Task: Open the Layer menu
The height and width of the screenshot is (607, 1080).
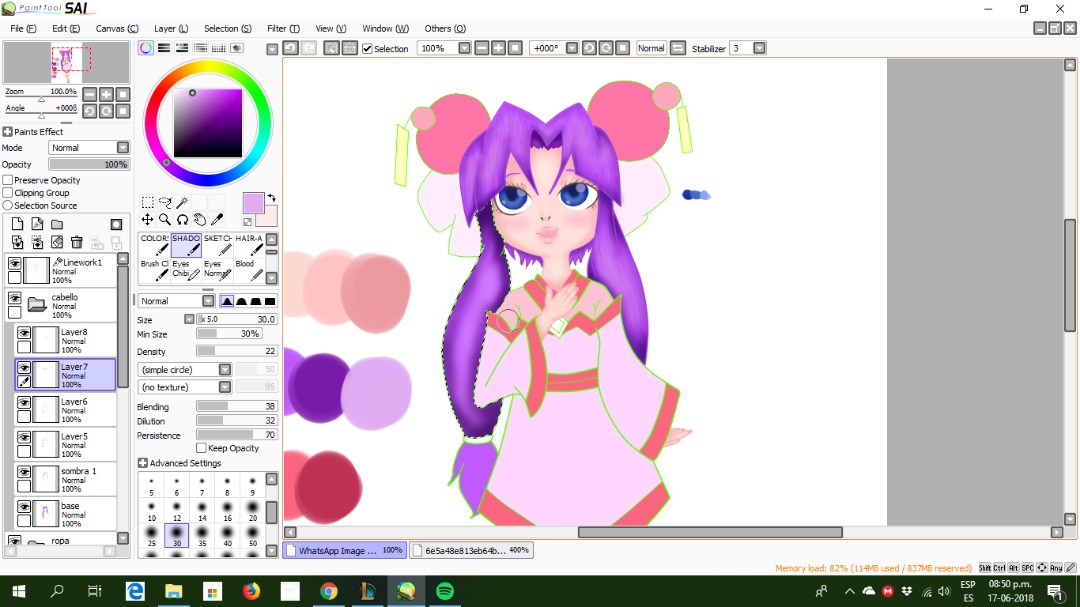Action: pos(171,28)
